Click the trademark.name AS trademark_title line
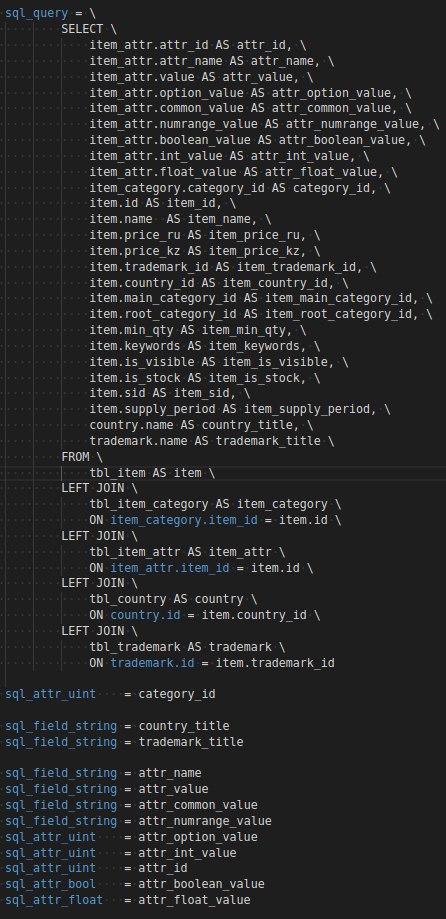This screenshot has width=446, height=919. (x=212, y=440)
